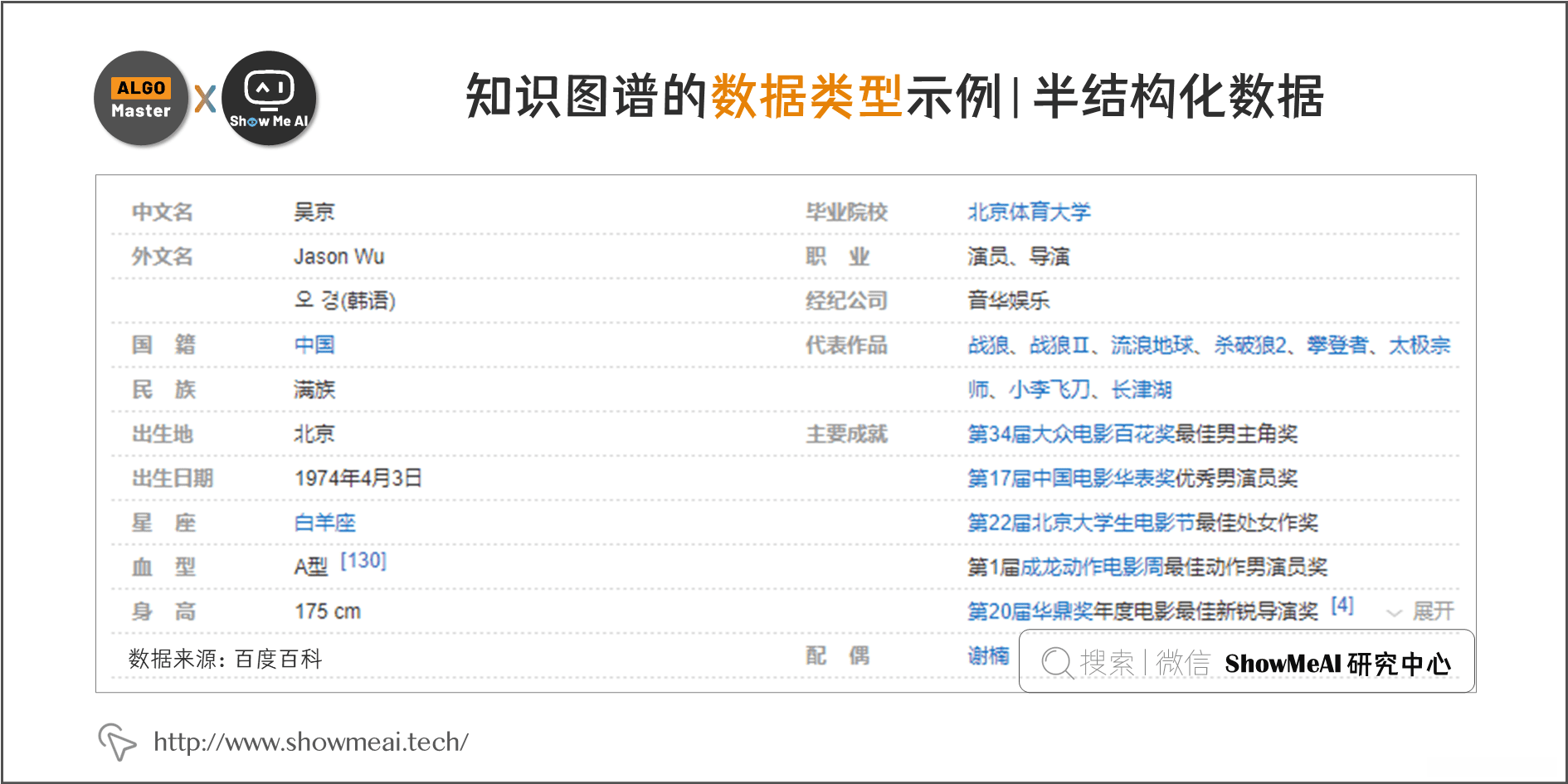
Task: Open the 成龙动作电影周 award link
Action: (x=1092, y=567)
